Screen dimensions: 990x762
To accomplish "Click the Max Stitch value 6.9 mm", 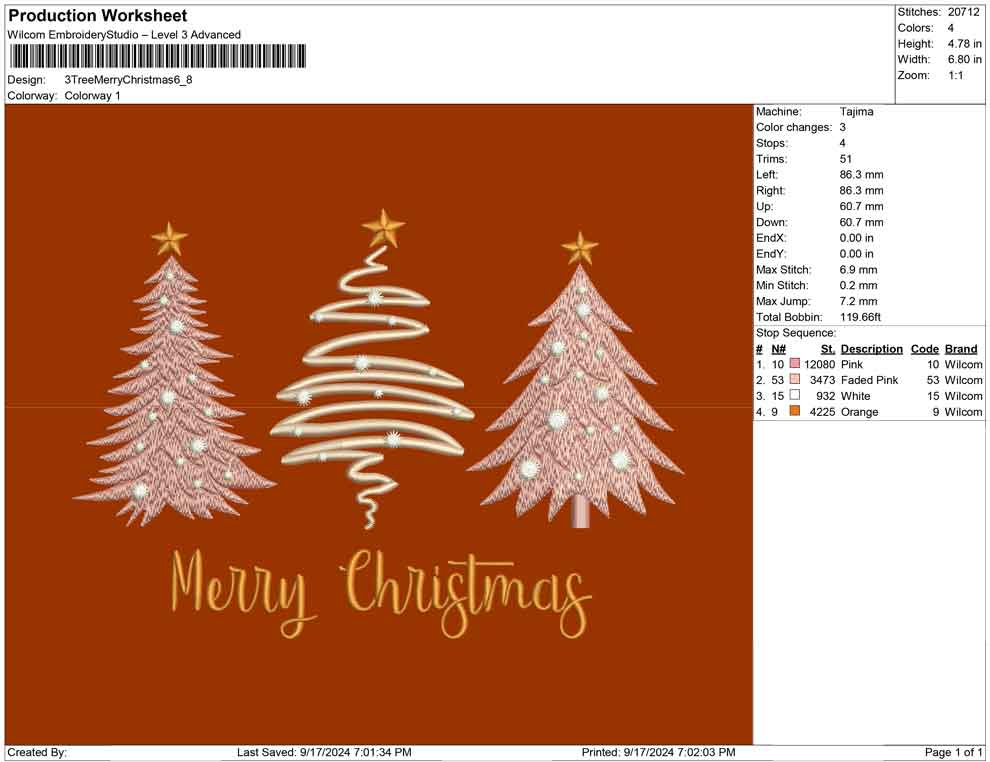I will pos(858,270).
